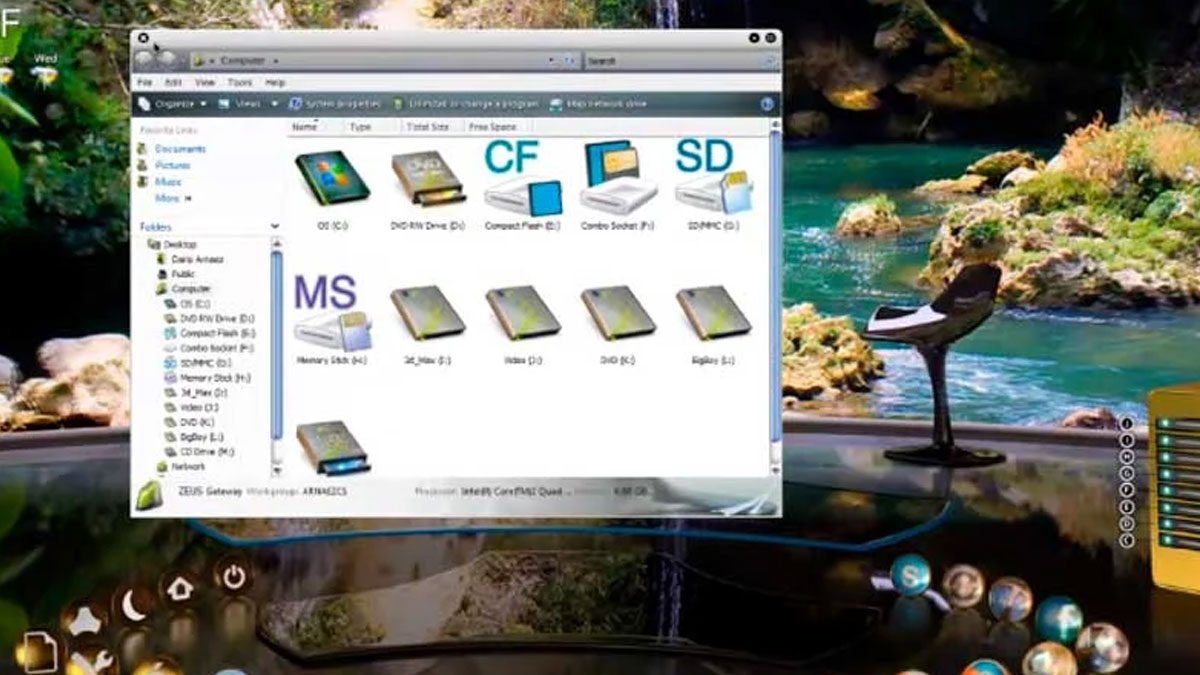Open the Tools menu
Screen dimensions: 1200x675
(x=239, y=82)
